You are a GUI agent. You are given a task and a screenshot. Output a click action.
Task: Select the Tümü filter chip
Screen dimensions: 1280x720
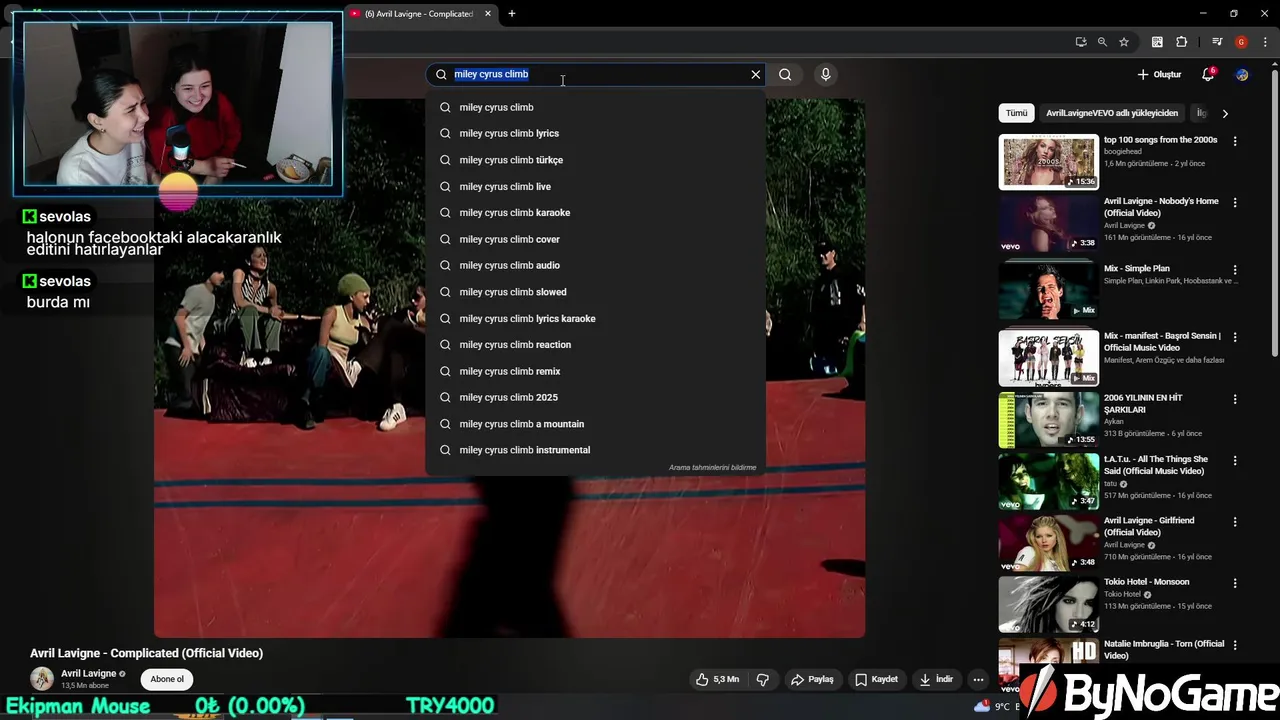pos(1016,113)
